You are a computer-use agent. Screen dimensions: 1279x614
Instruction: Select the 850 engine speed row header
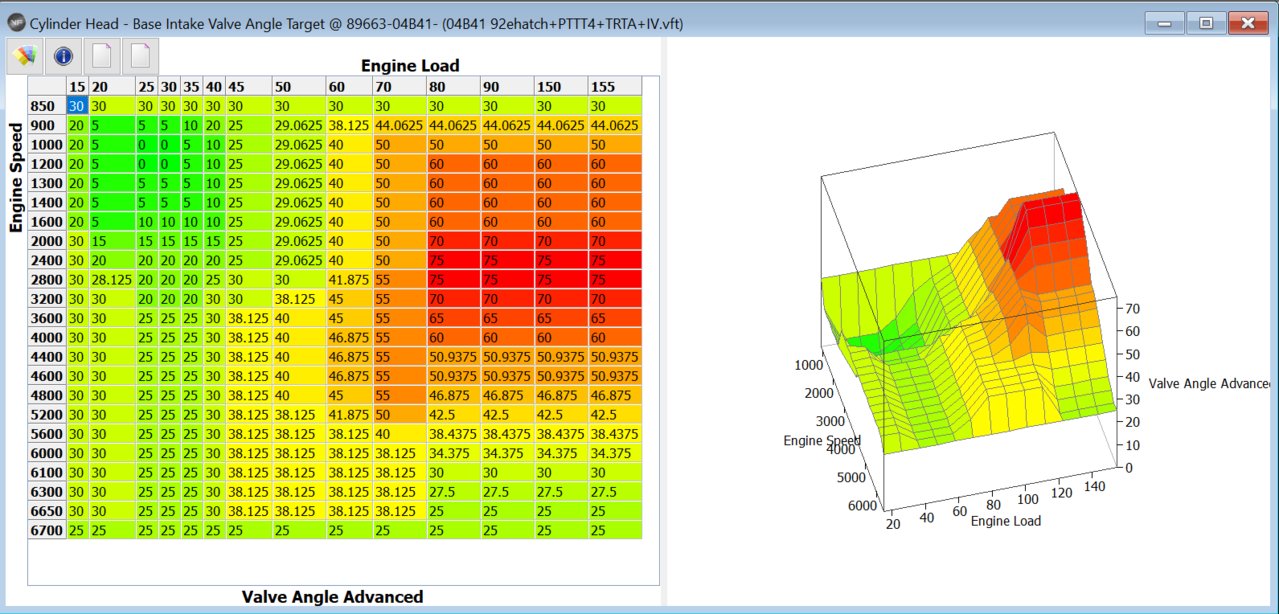pyautogui.click(x=47, y=106)
